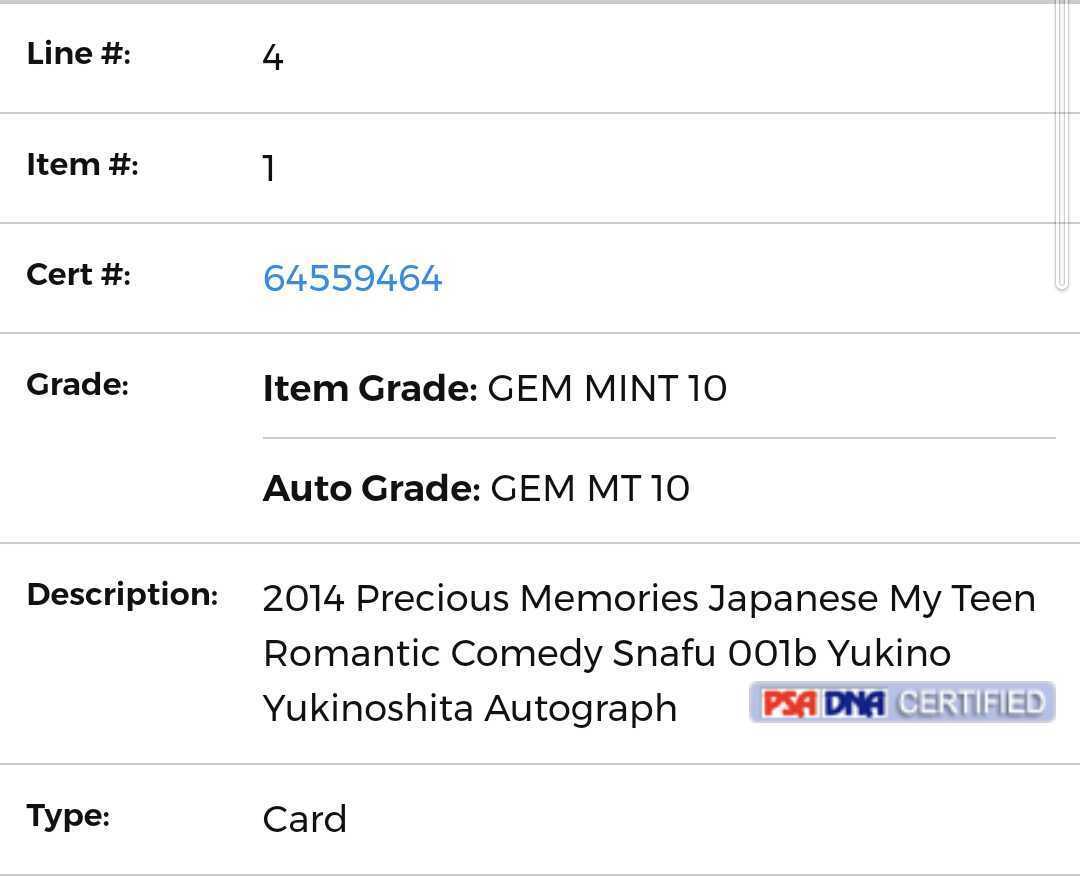Click the bold Auto Grade heading
Screen dimensions: 1080x876
(x=371, y=488)
